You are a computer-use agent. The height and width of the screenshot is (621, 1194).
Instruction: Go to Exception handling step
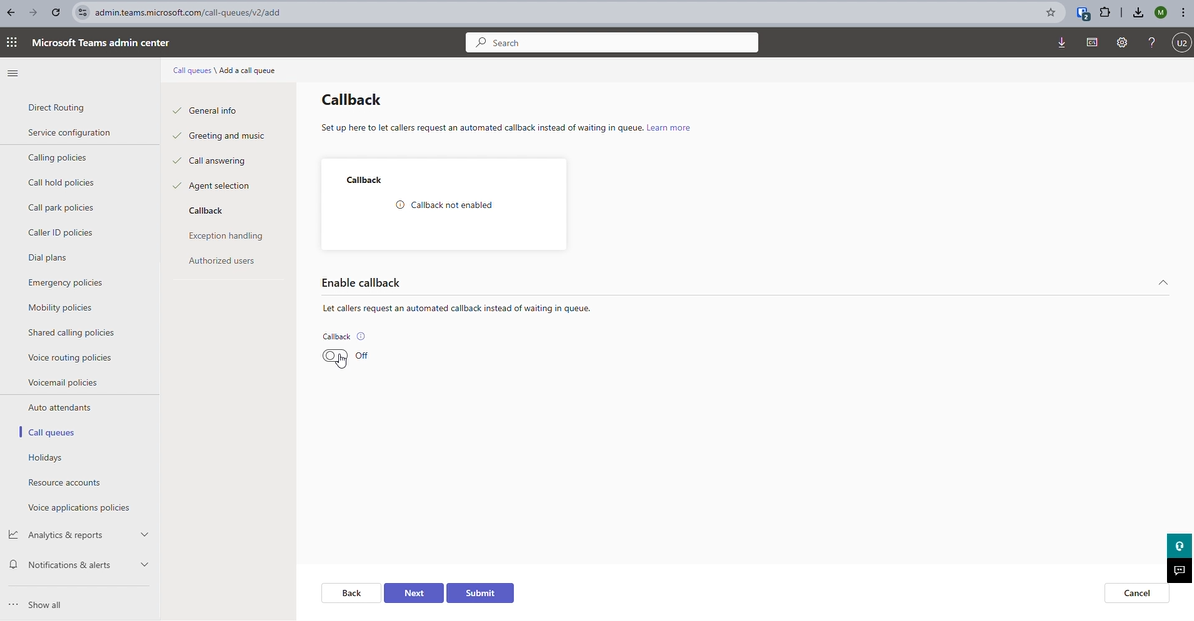225,236
